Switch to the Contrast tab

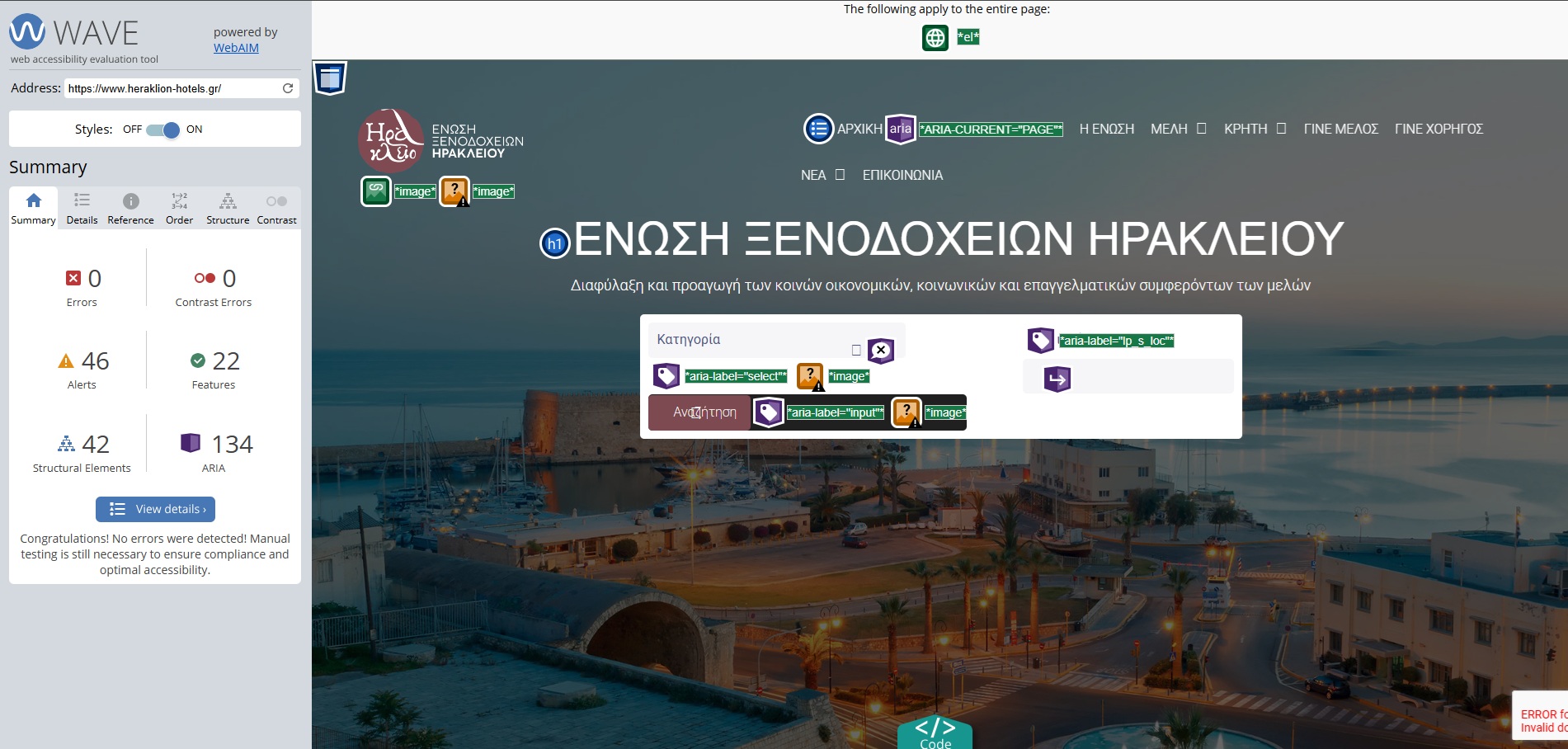pyautogui.click(x=276, y=209)
